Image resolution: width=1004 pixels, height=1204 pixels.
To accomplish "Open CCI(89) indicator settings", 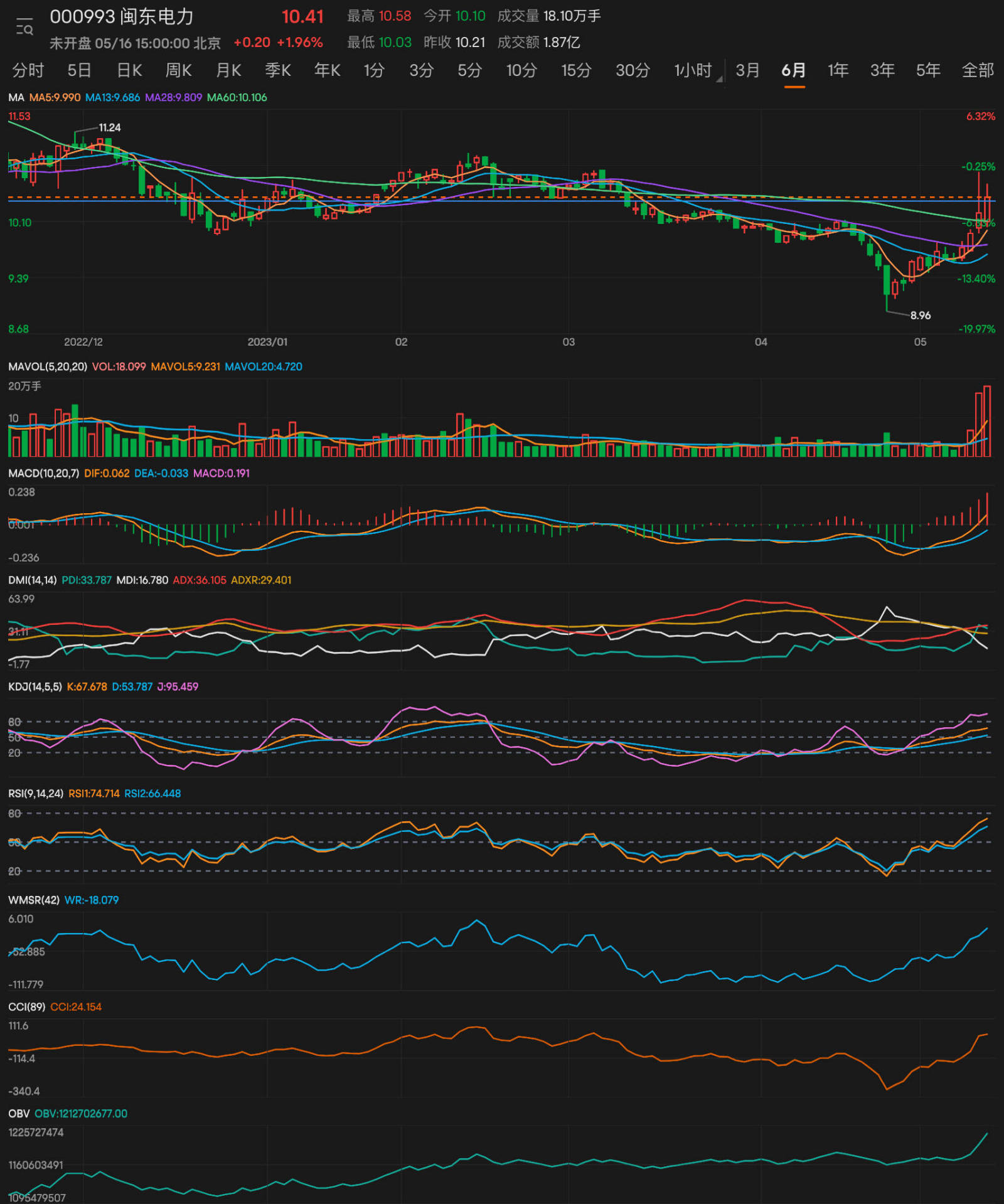I will 26,1006.
